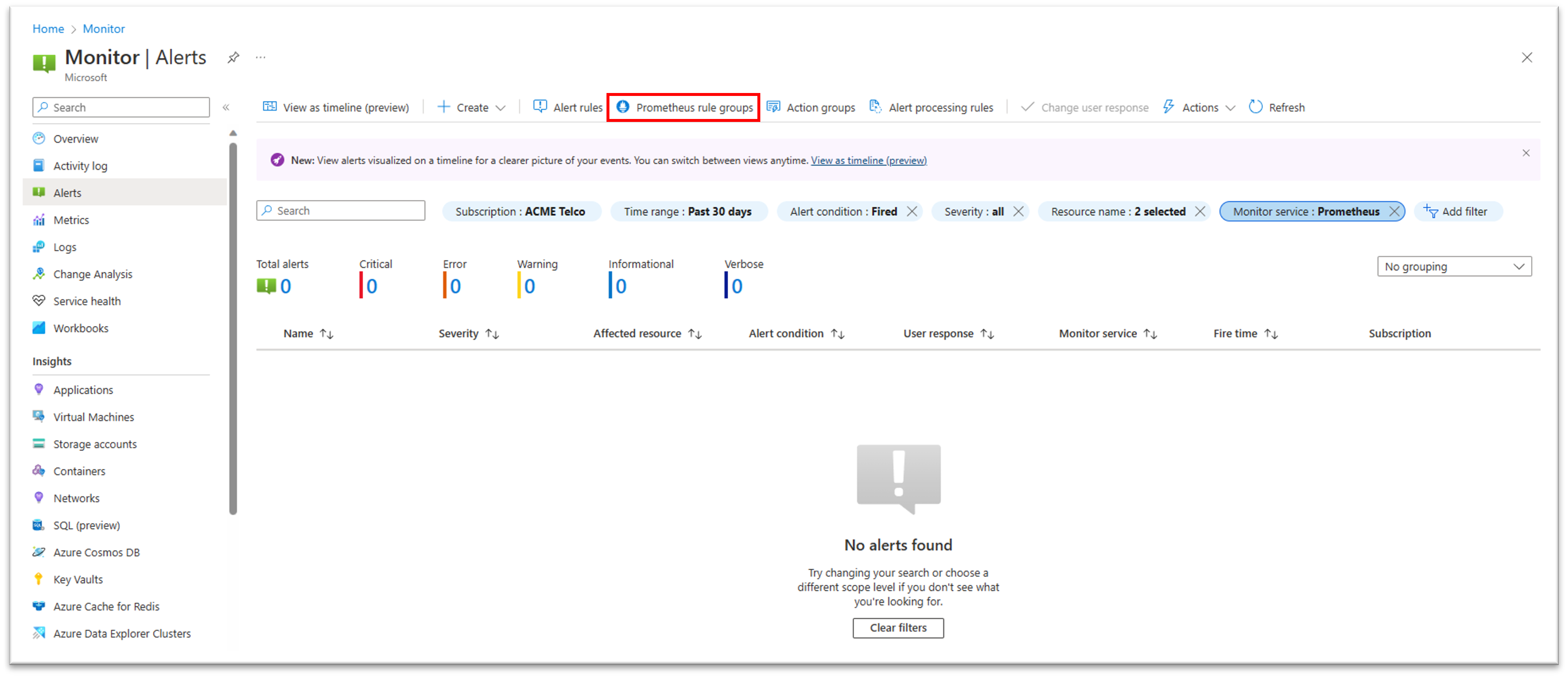Click the Clear filters button
Image resolution: width=1568 pixels, height=677 pixels.
[898, 627]
